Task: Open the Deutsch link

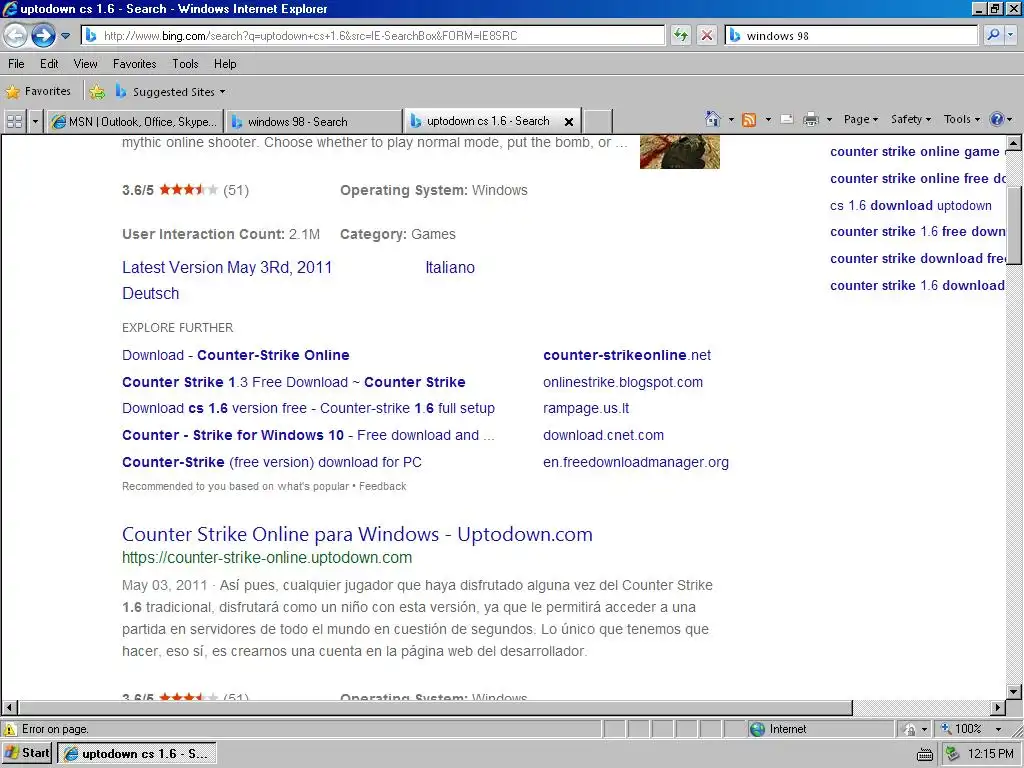Action: pyautogui.click(x=151, y=293)
